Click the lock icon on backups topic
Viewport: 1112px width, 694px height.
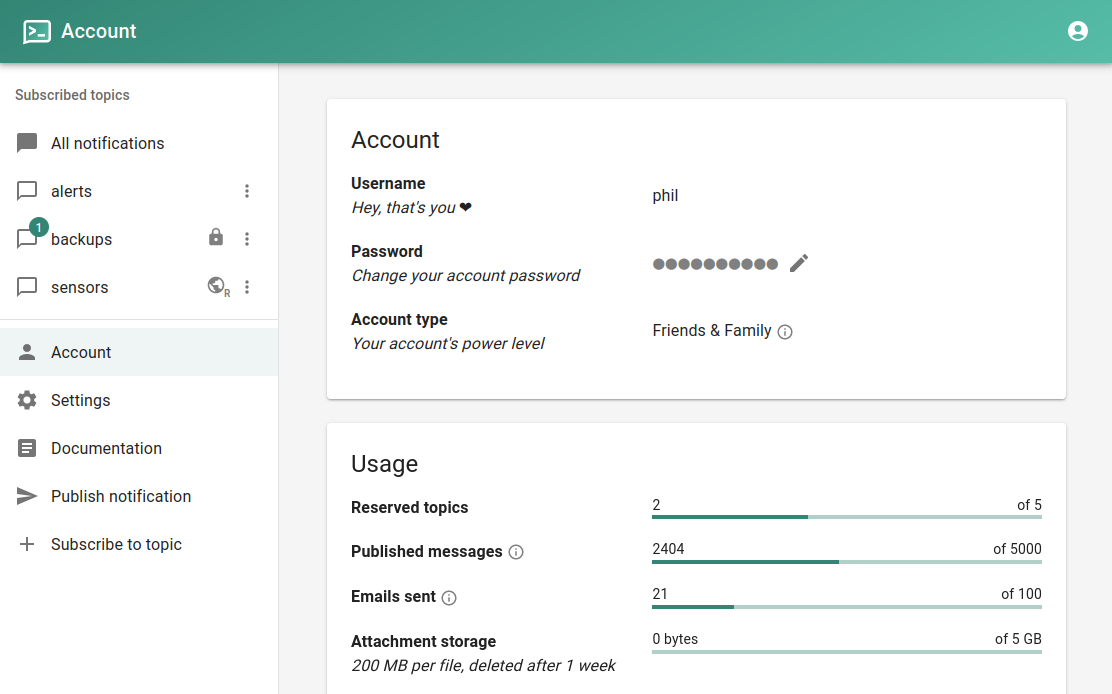tap(215, 238)
